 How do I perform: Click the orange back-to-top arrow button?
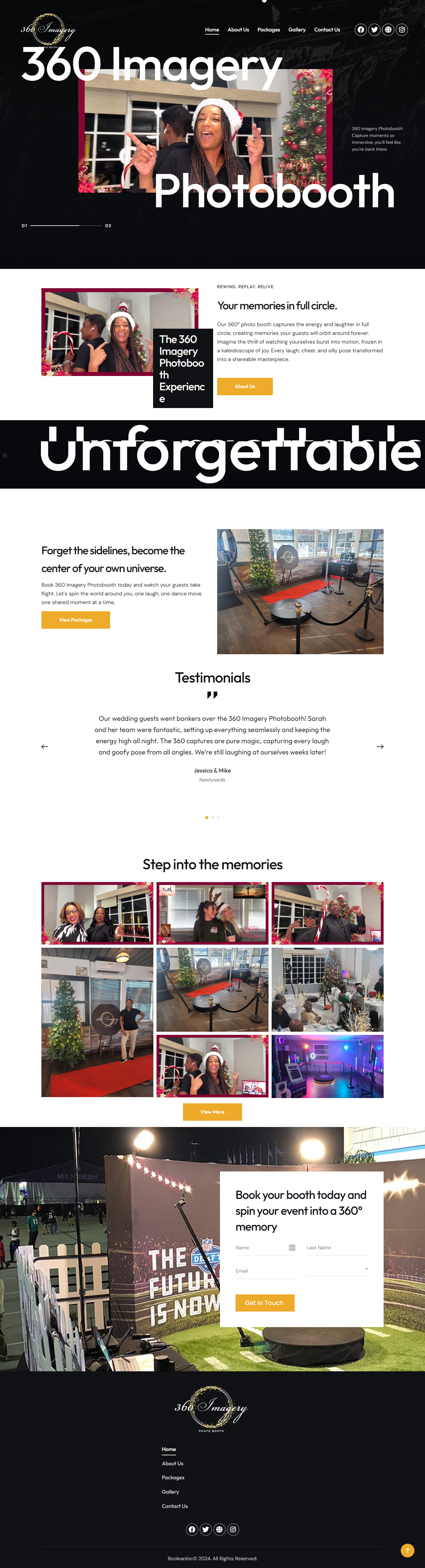(407, 1550)
